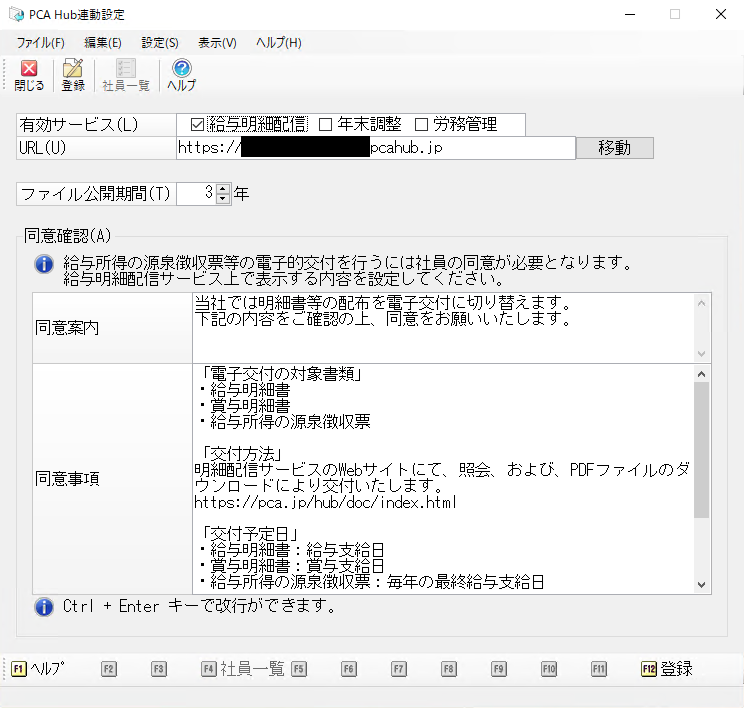Close the PCA Hub連動設定 window
744x708 pixels.
coord(721,15)
